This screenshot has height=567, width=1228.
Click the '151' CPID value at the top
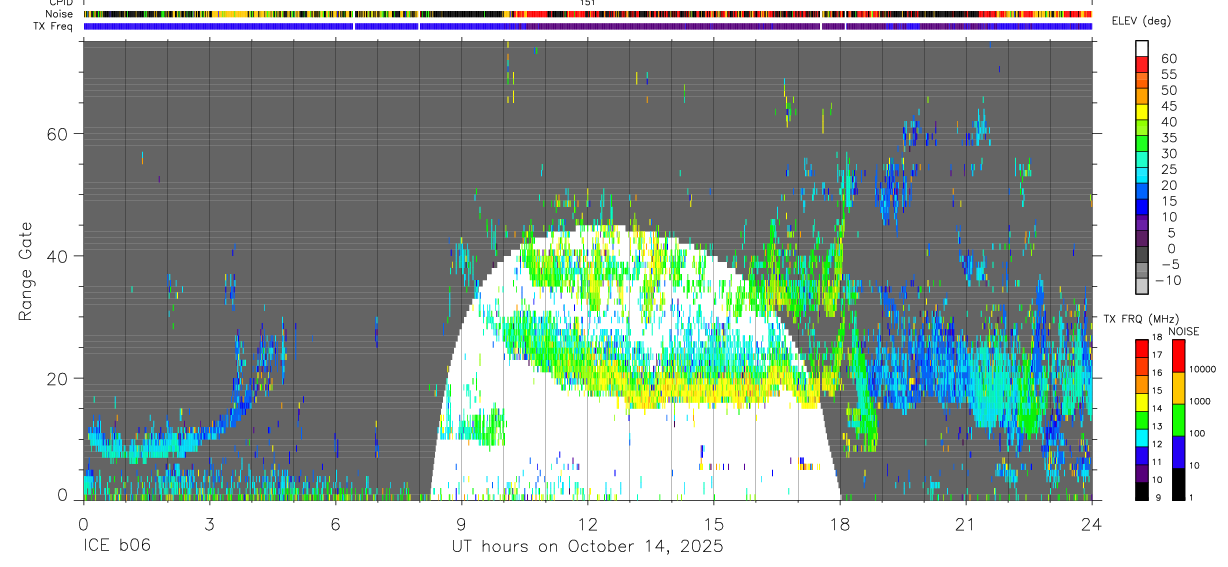pyautogui.click(x=588, y=3)
